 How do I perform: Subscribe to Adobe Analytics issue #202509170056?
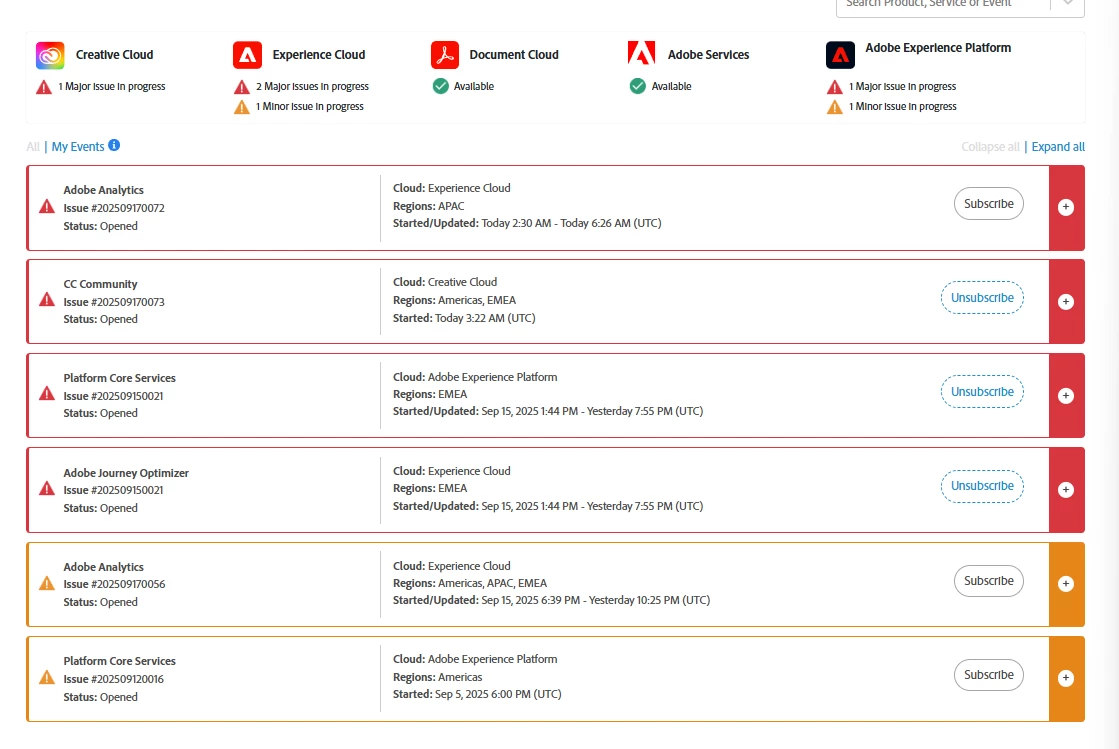(x=988, y=581)
